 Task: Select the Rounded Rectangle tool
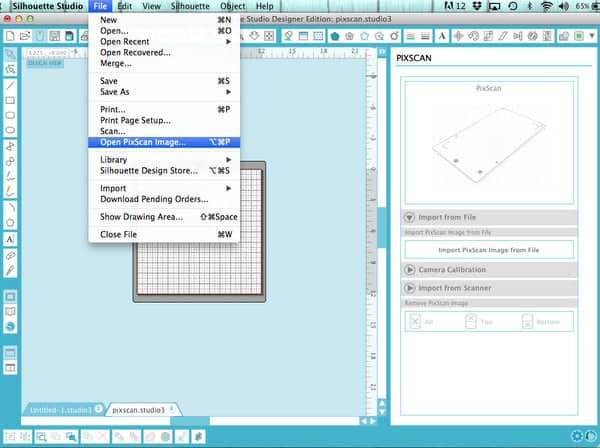[10, 115]
